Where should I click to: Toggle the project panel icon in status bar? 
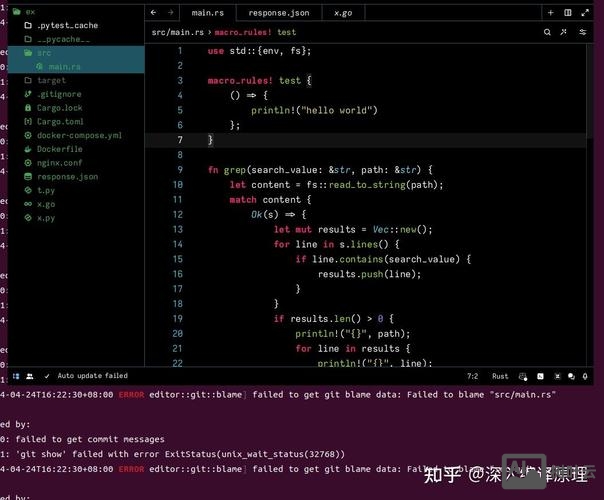[16, 376]
